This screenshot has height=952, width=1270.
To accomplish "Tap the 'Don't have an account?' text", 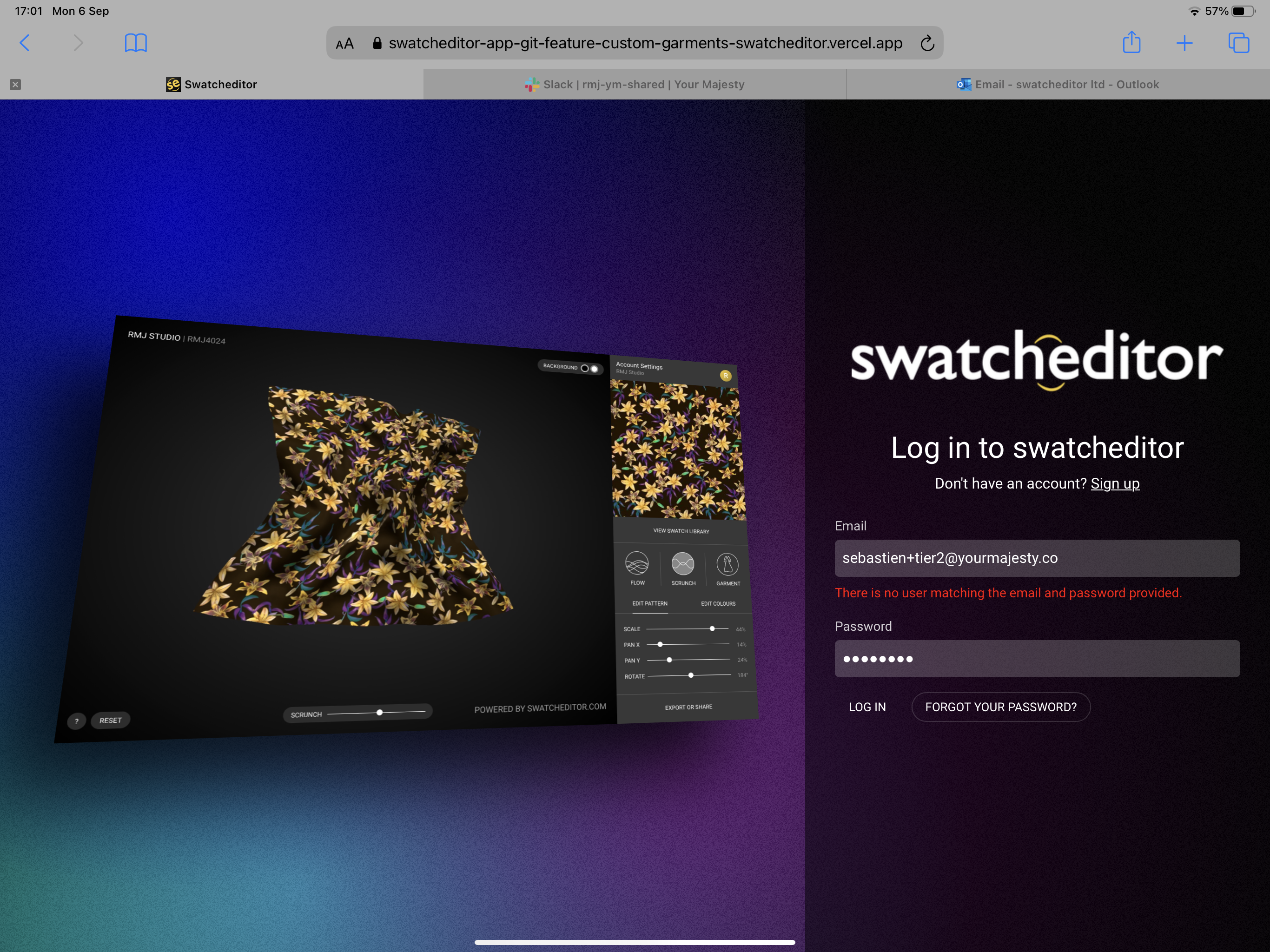I will coord(1011,483).
